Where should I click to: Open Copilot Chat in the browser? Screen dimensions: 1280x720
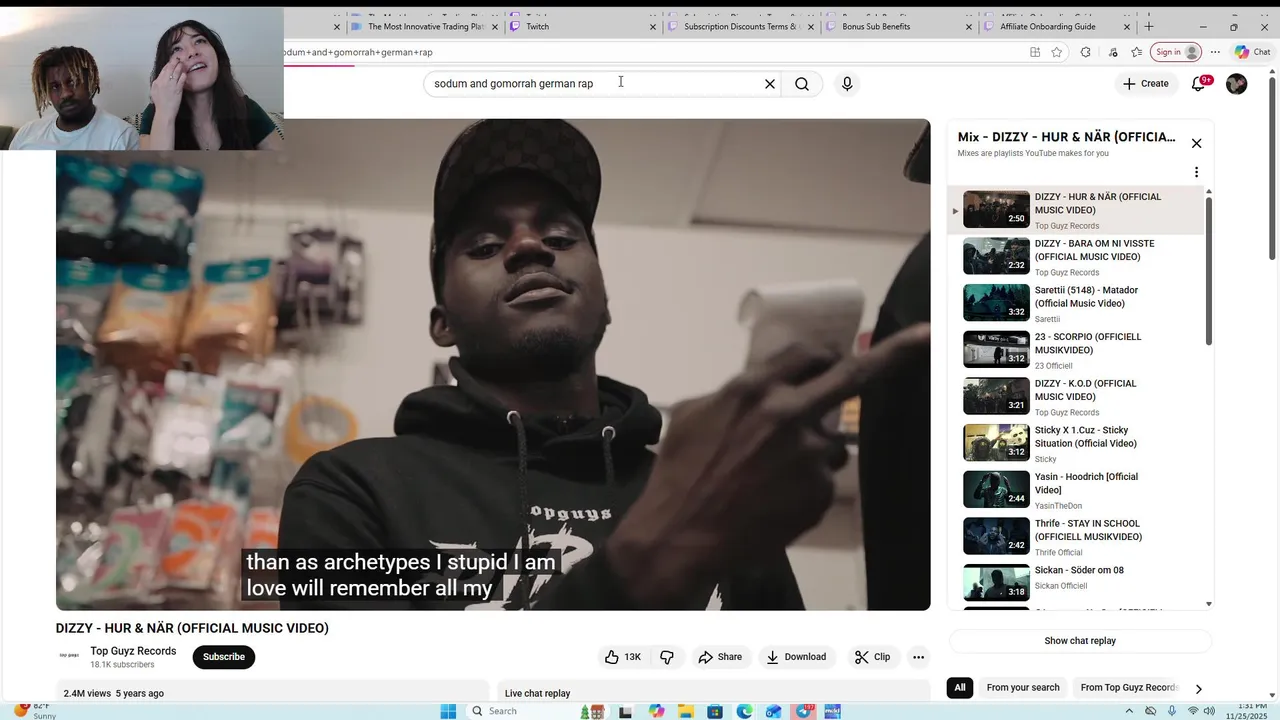(x=1253, y=52)
